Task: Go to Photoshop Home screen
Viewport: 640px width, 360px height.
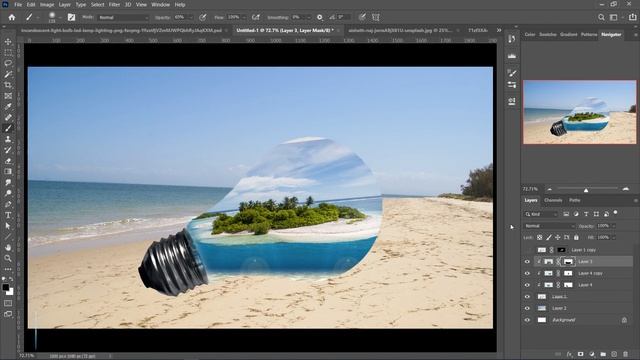Action: [12, 17]
